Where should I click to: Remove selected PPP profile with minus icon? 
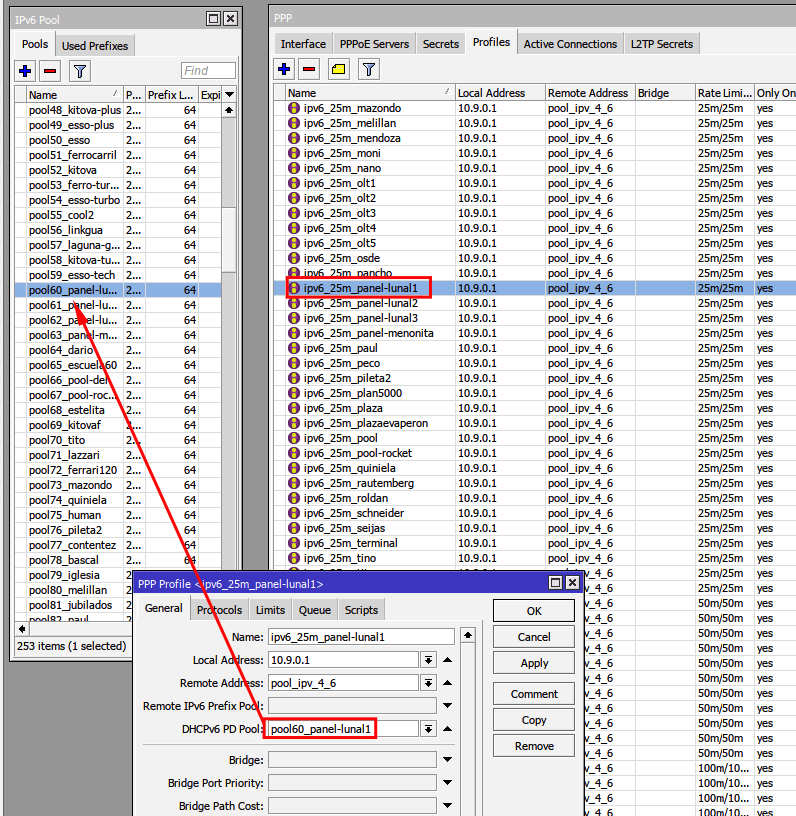point(309,69)
